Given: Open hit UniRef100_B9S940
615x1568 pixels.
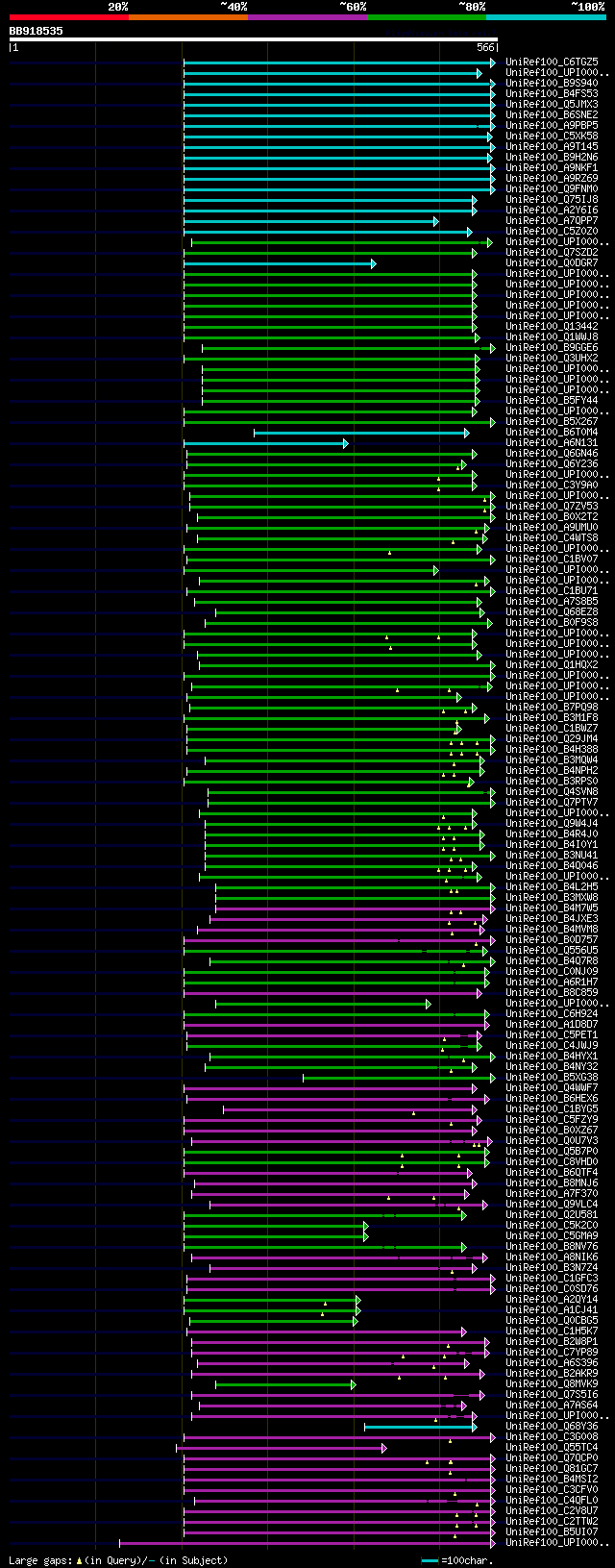Looking at the screenshot, I should pos(552,83).
